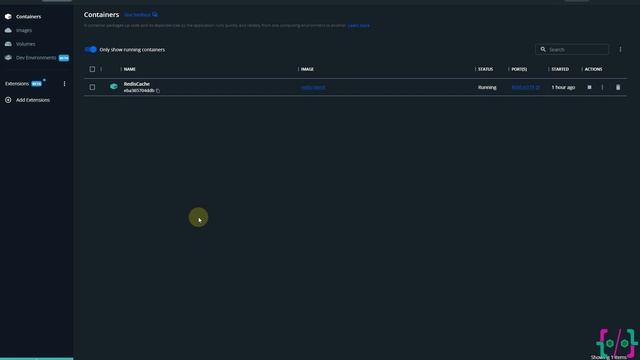Click the '1 hour ago' started text

coord(563,87)
